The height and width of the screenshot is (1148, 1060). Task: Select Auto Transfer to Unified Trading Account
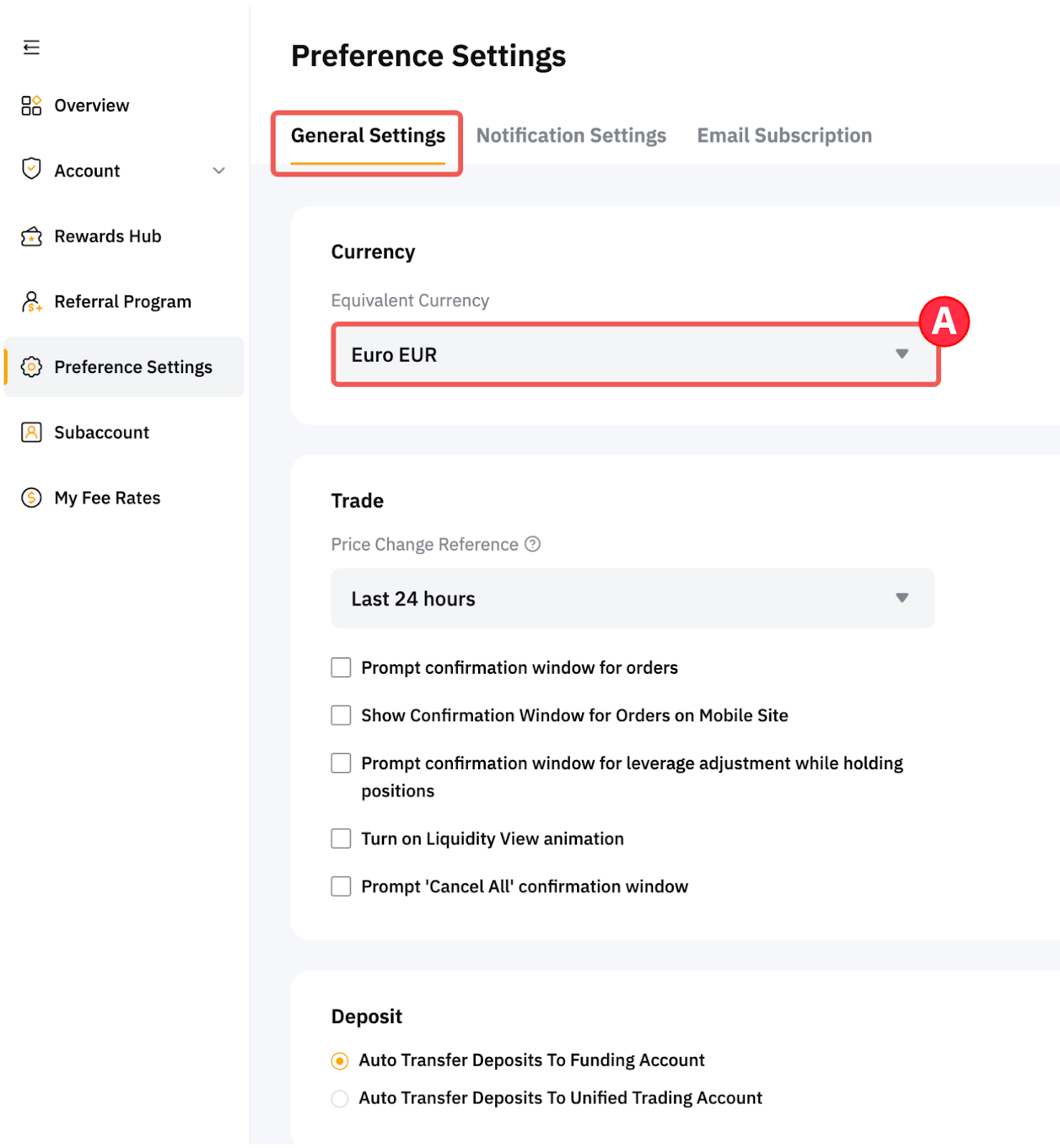point(340,1098)
